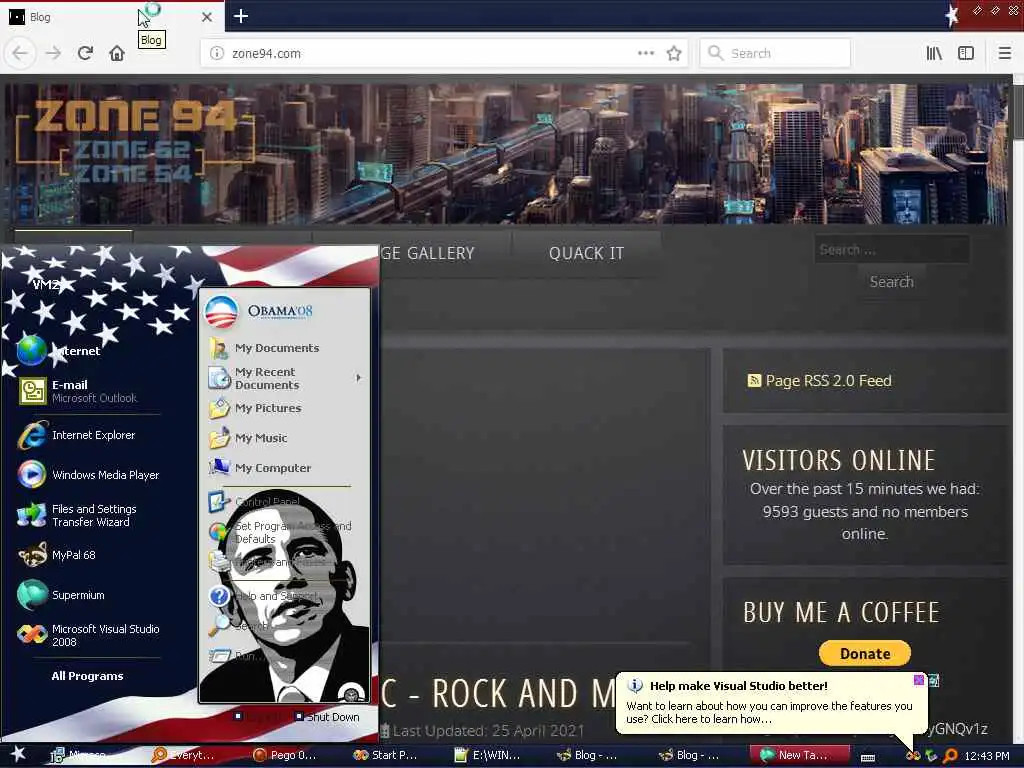Click the Zone 94 header banner logo
This screenshot has height=768, width=1024.
[x=135, y=142]
